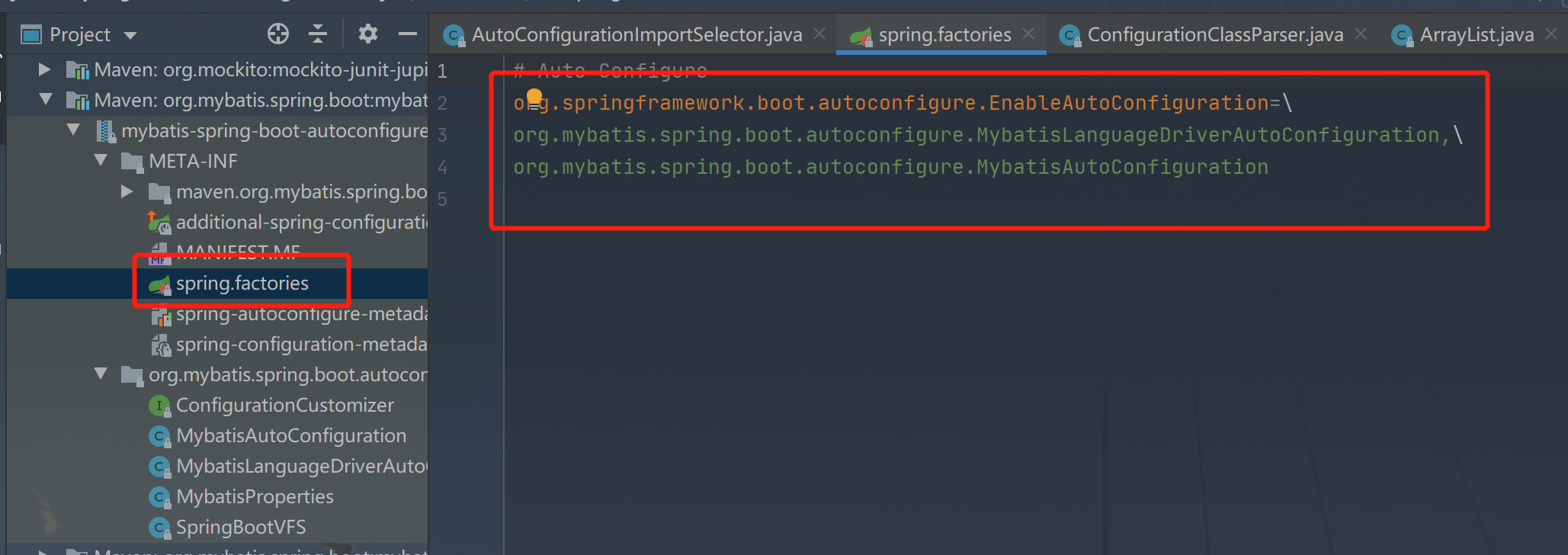Click line number 3 in the gutter
Screen dimensions: 1568x555
442,135
